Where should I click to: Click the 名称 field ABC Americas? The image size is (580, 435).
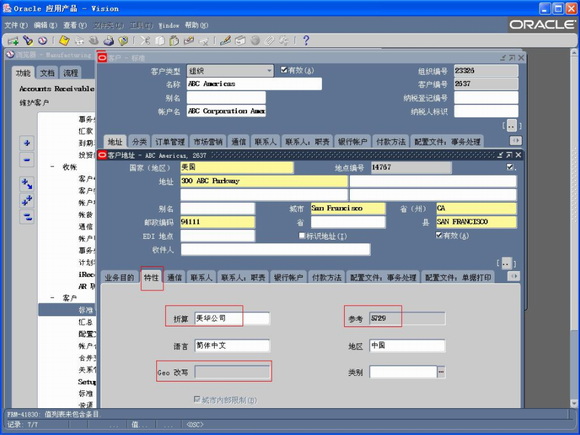point(254,84)
